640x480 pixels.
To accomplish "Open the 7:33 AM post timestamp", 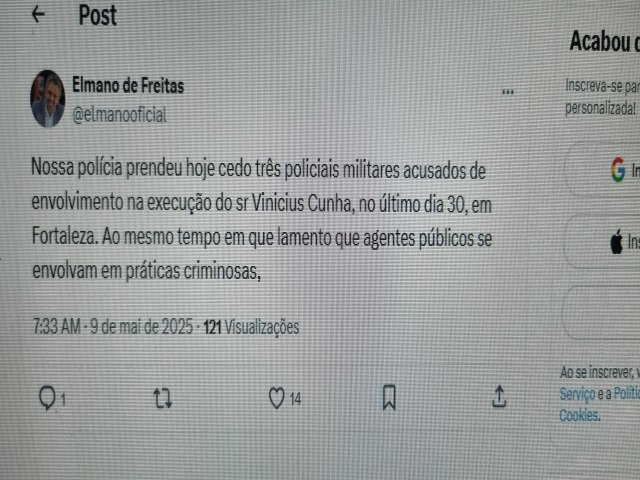I will pyautogui.click(x=57, y=327).
